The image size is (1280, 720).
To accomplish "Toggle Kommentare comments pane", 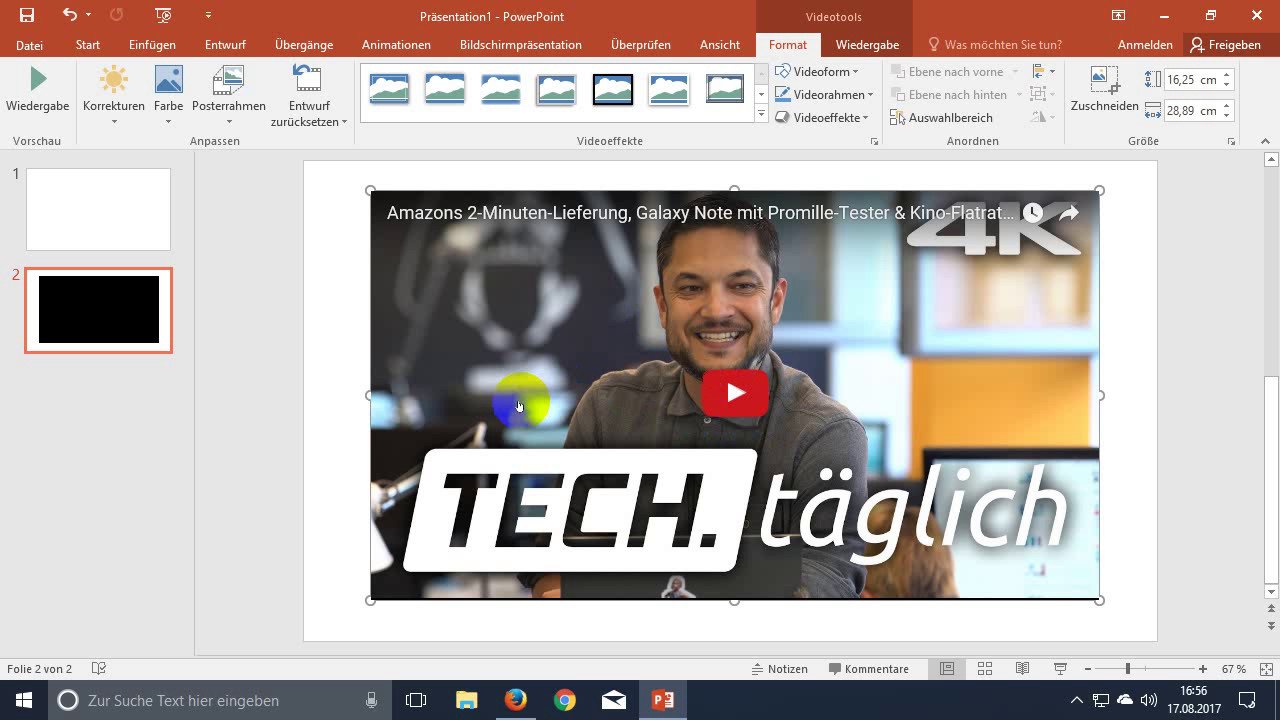I will [x=869, y=669].
